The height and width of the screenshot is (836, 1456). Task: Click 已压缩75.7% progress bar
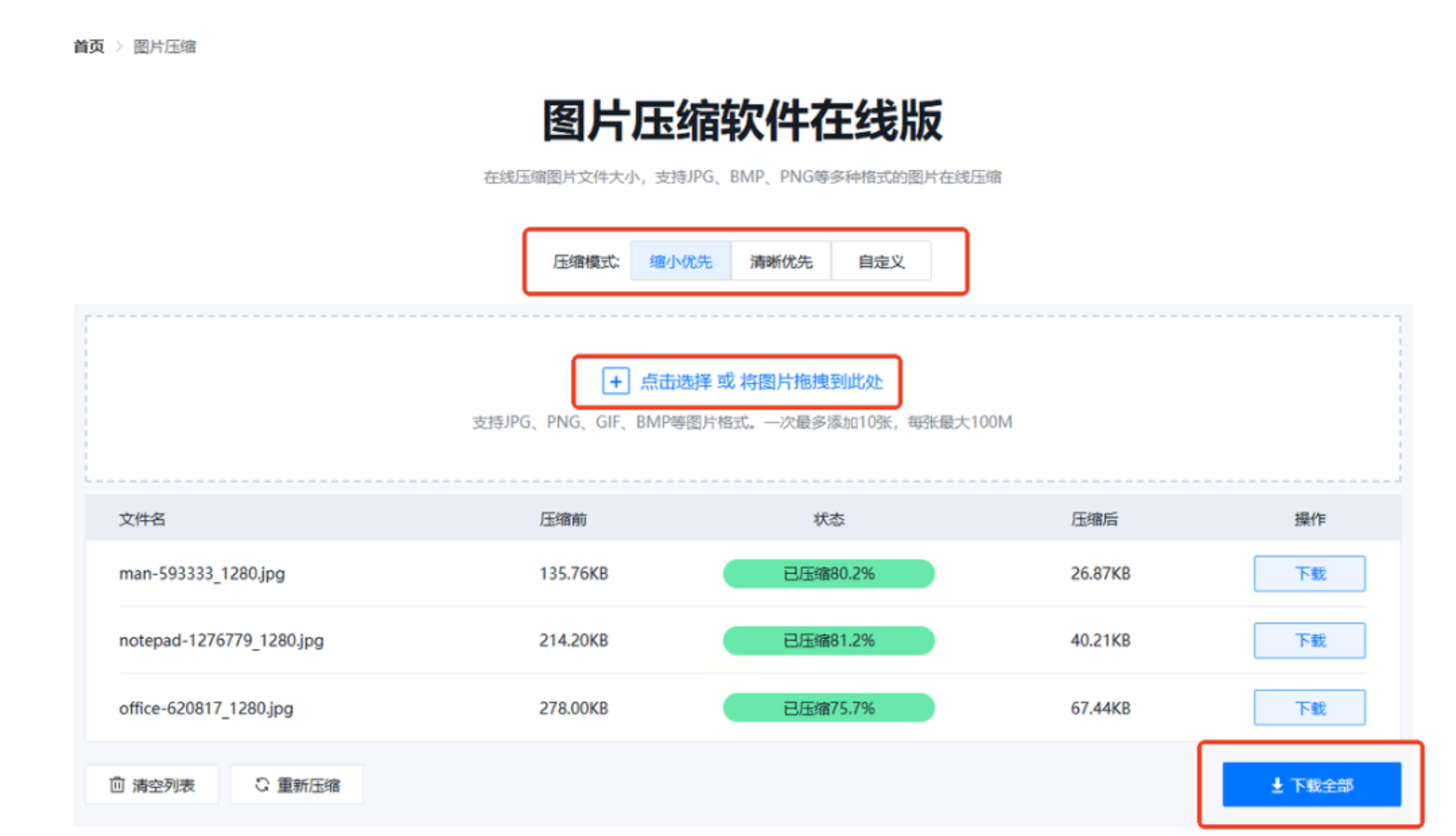828,708
